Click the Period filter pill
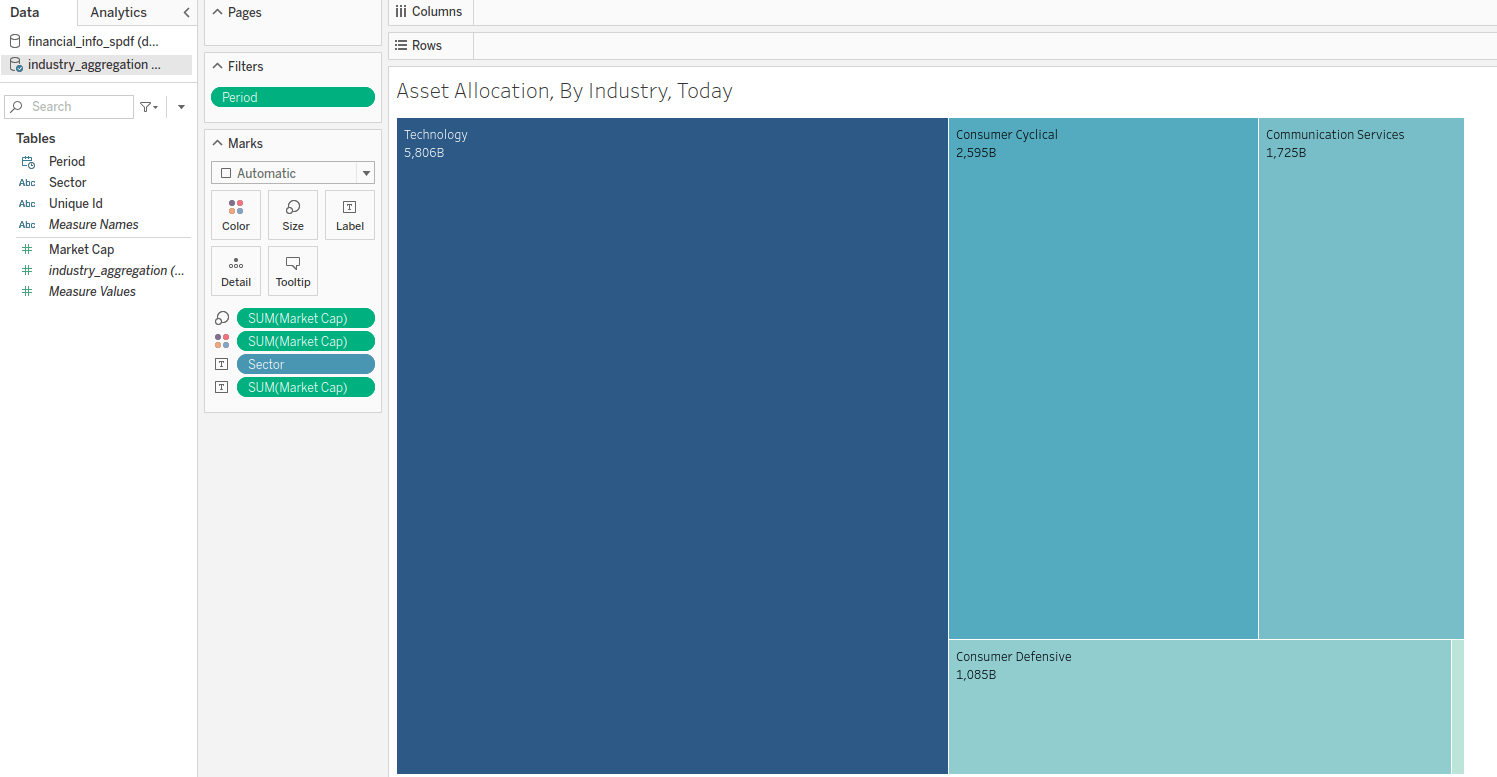 [x=293, y=97]
